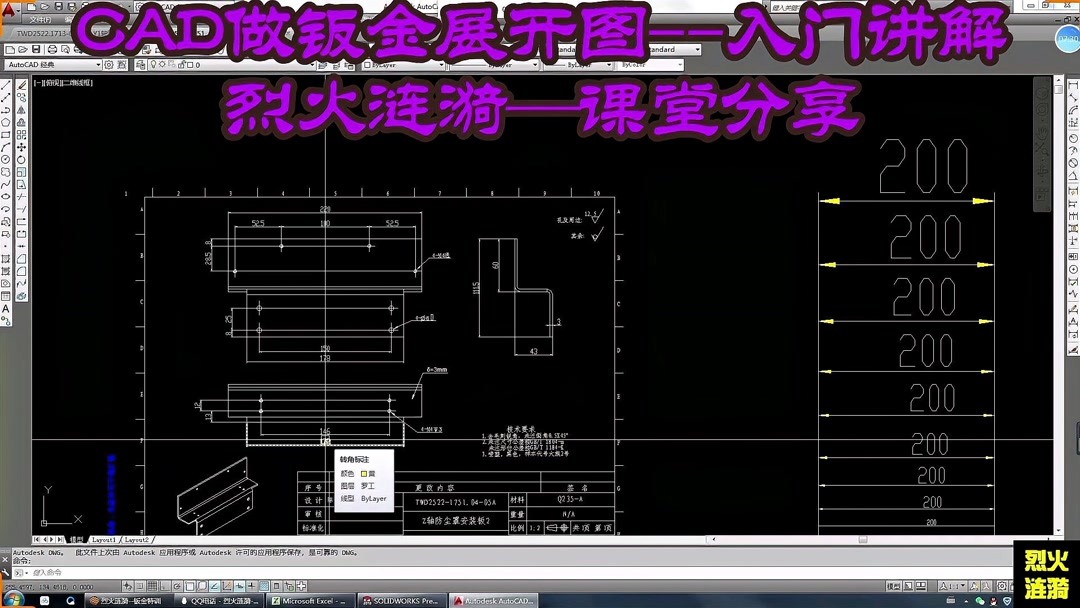
Task: Switch to the Layout1 tab
Action: pyautogui.click(x=105, y=539)
